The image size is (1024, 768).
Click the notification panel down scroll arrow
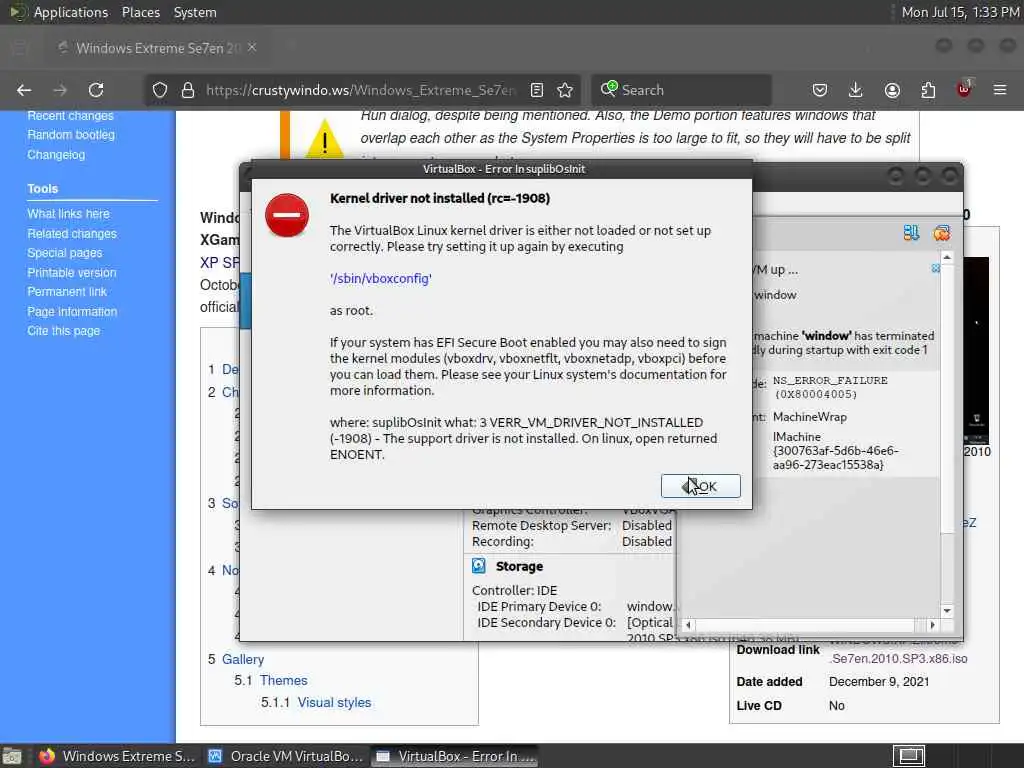point(947,611)
